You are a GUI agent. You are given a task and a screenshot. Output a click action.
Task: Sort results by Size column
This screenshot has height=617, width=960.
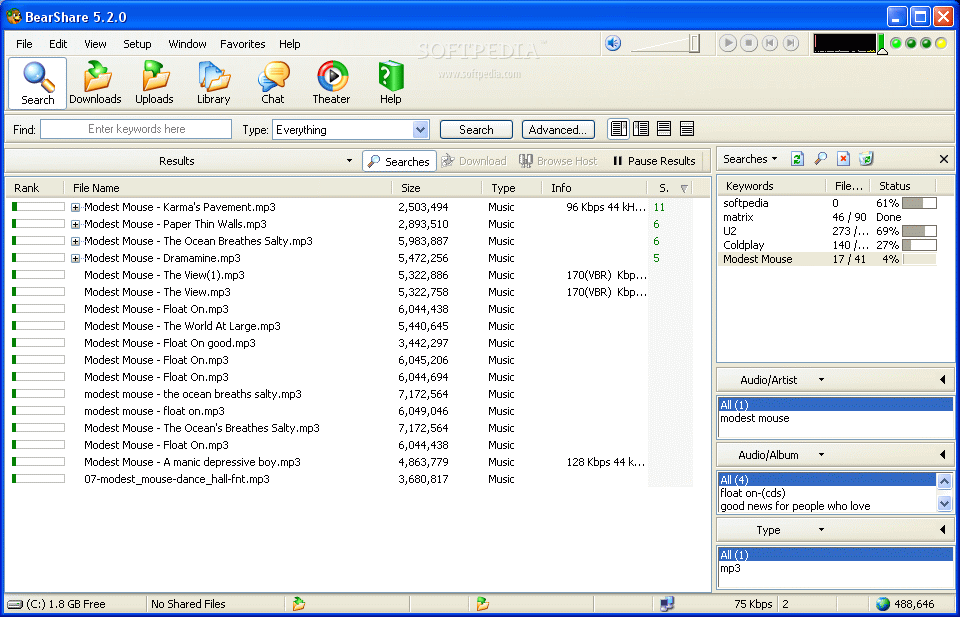pyautogui.click(x=437, y=188)
